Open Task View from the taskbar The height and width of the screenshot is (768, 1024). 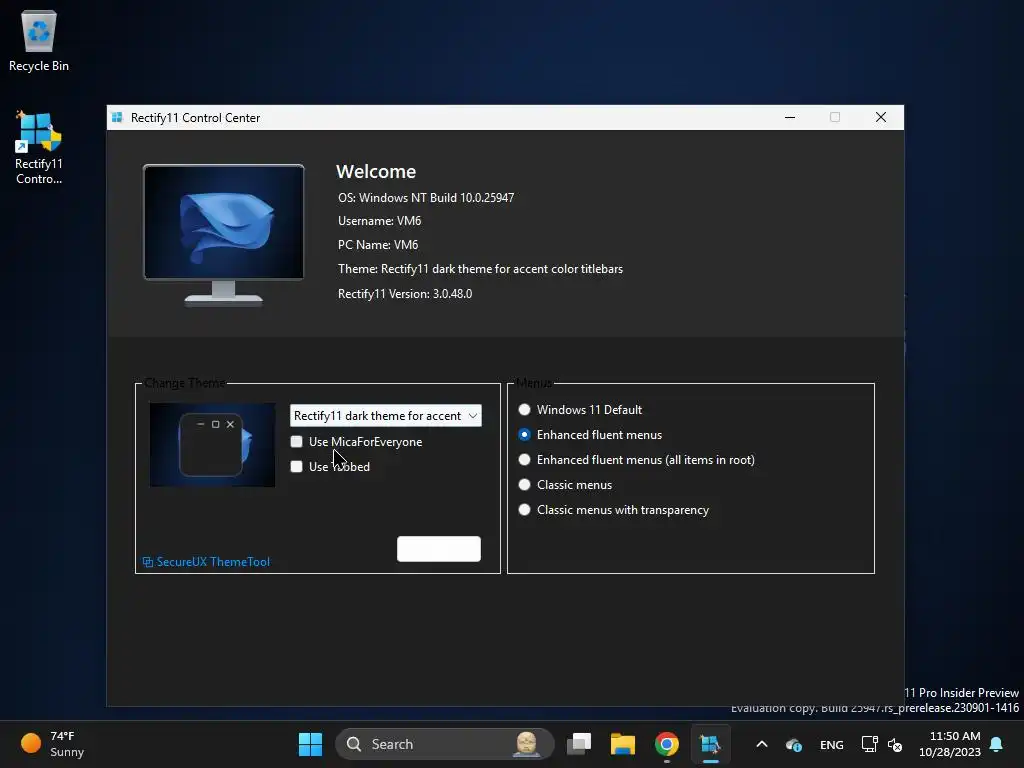tap(579, 744)
